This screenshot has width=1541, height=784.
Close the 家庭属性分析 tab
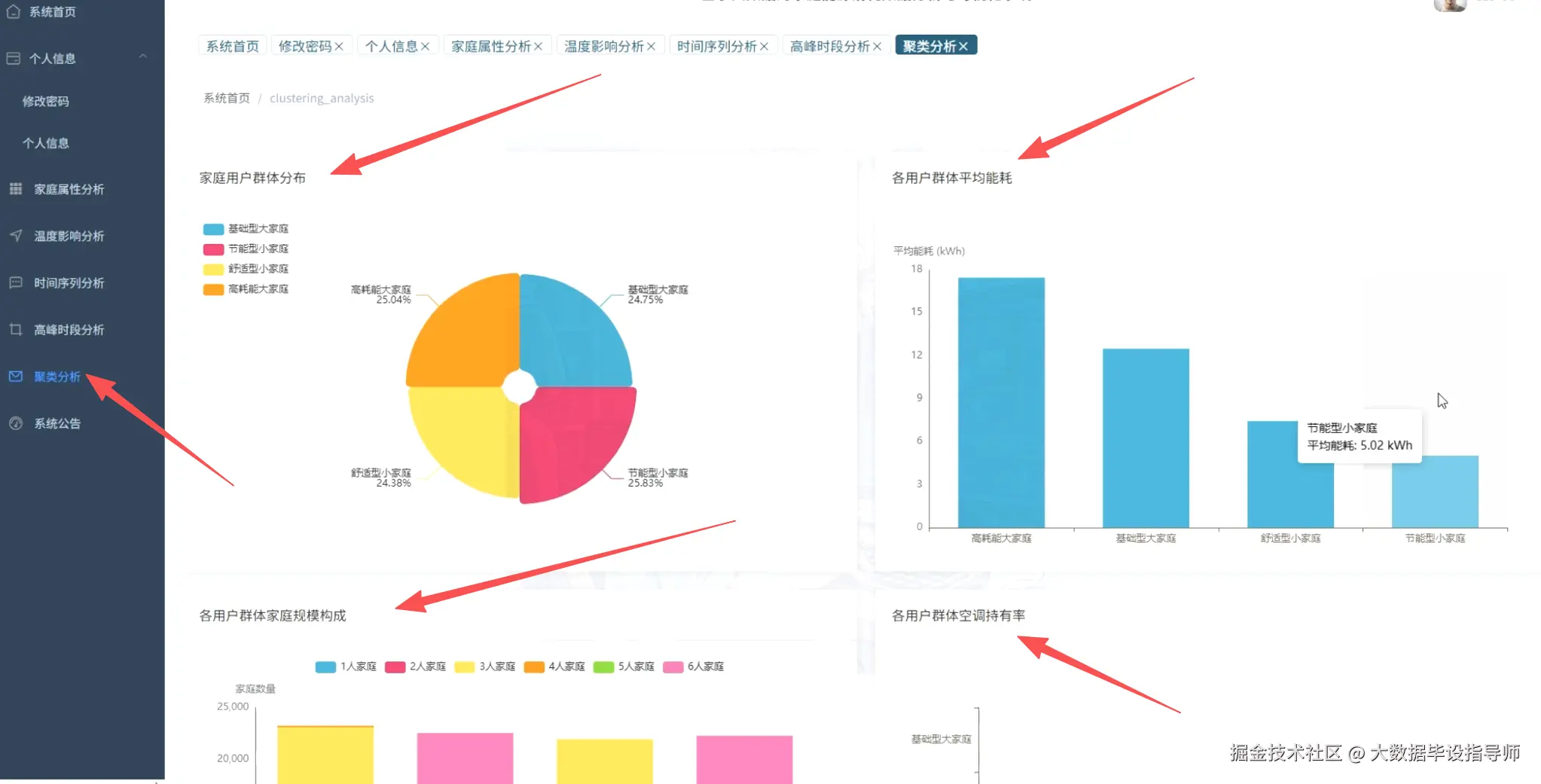[539, 45]
